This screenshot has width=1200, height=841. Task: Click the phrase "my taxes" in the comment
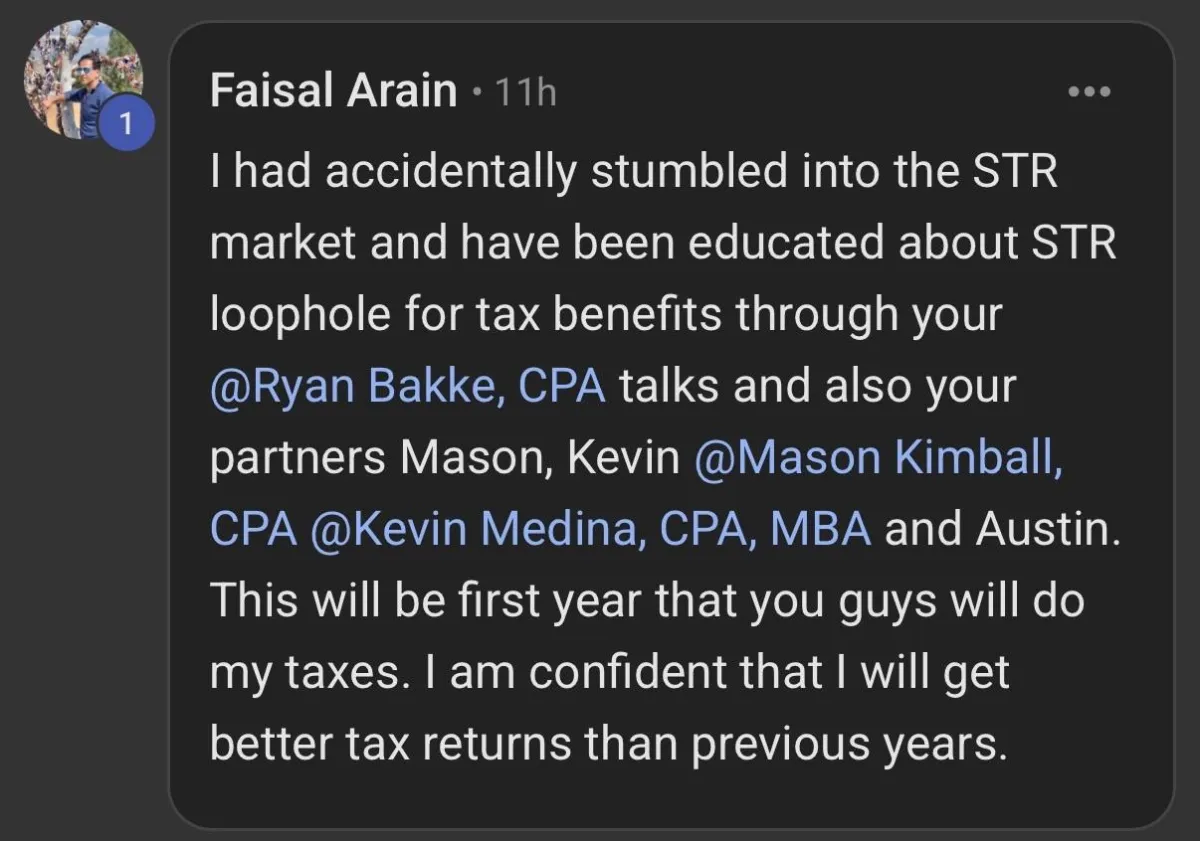pos(308,674)
